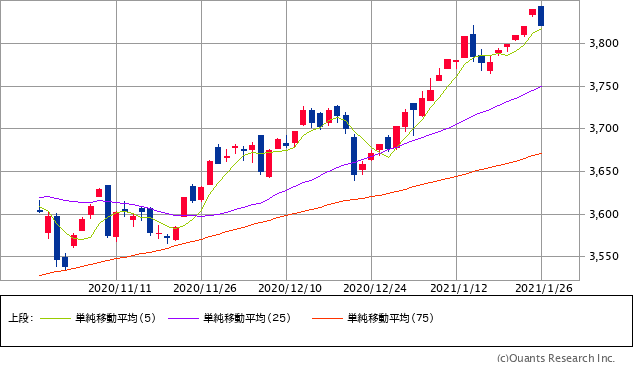Click the 3,650 price axis label
Screen dimensions: 633x373
(x=604, y=171)
